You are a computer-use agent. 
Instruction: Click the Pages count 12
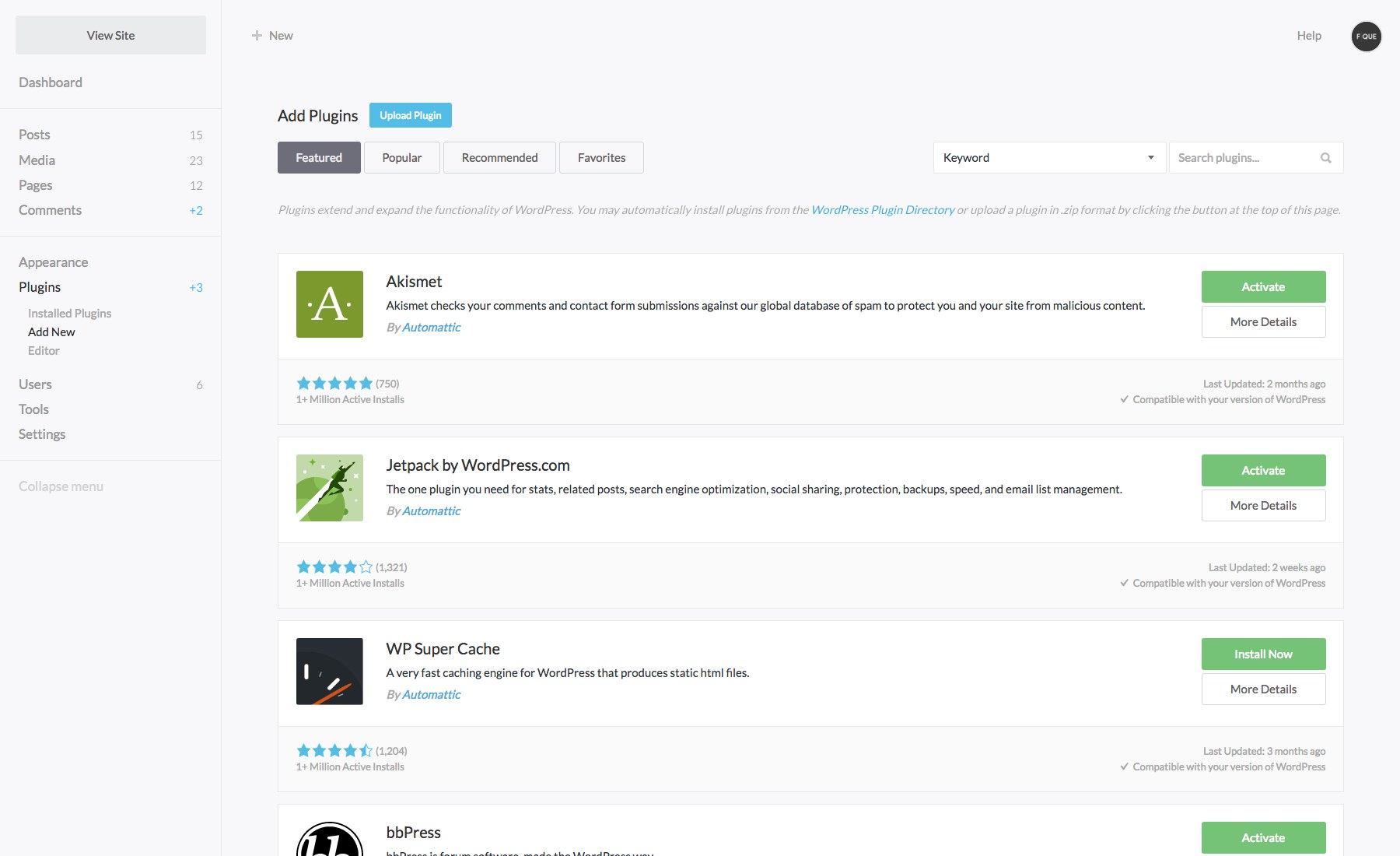tap(196, 186)
